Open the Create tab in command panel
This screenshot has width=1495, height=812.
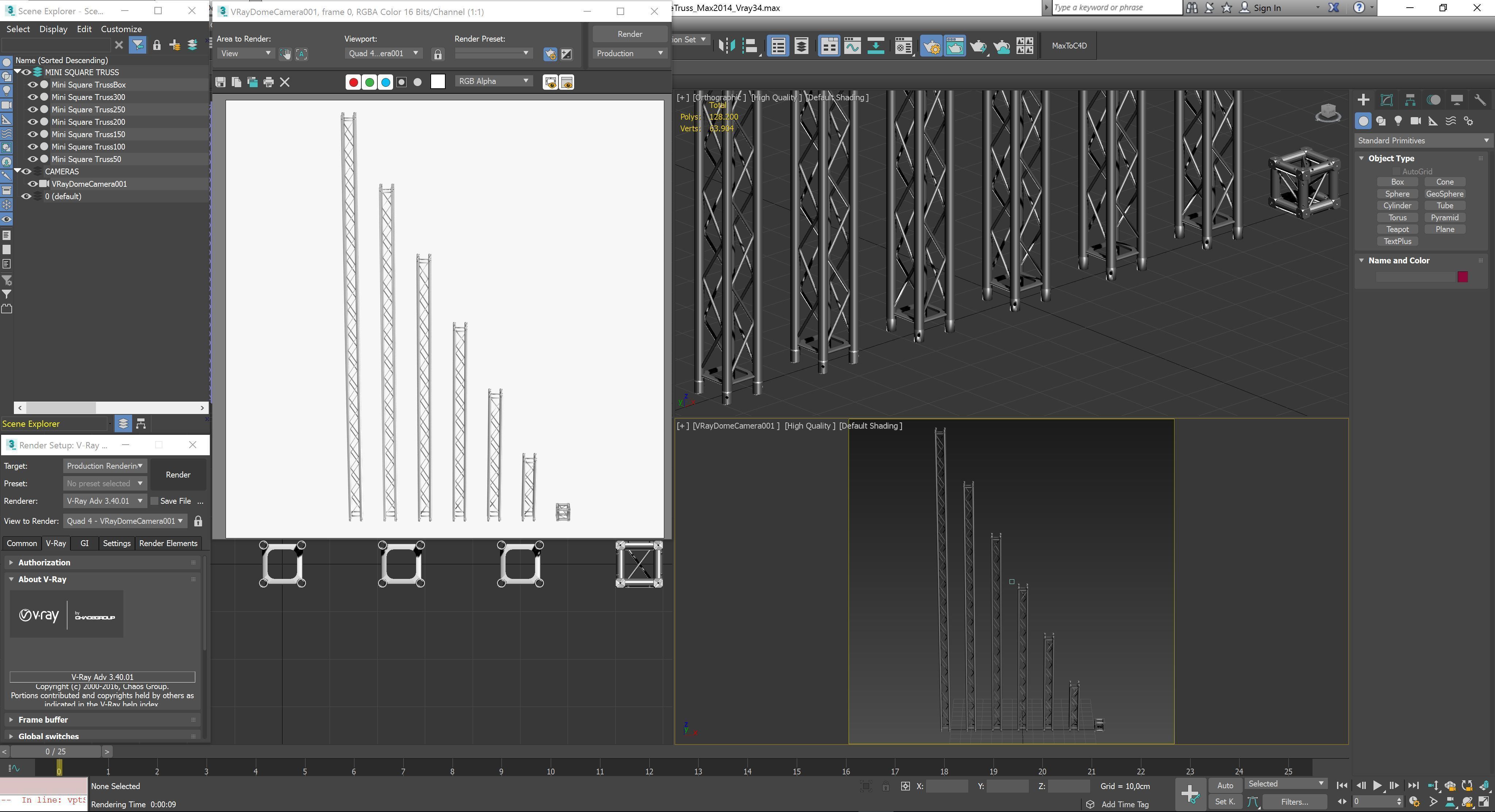coord(1363,100)
